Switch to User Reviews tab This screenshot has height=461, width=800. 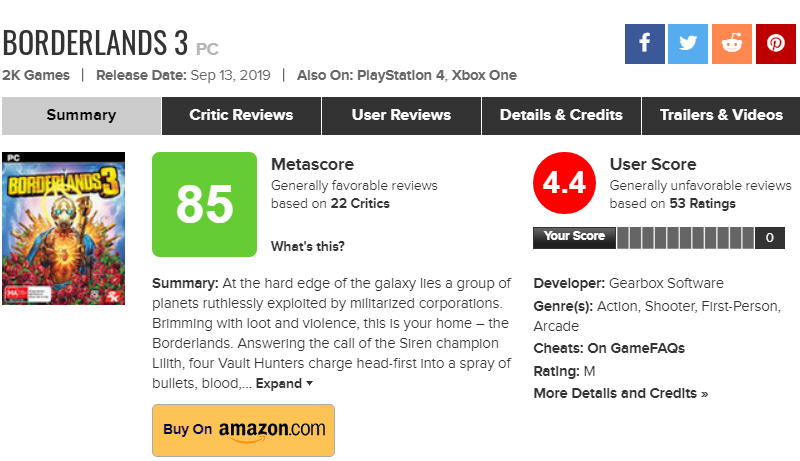(401, 115)
